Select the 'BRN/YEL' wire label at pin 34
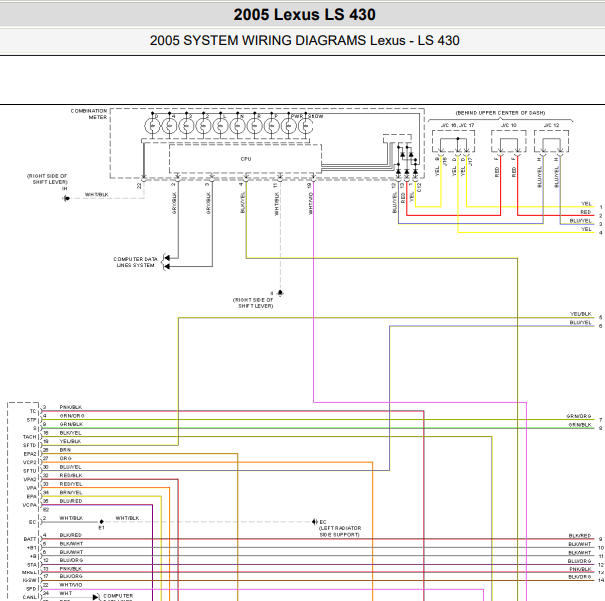The width and height of the screenshot is (605, 601). pos(71,492)
